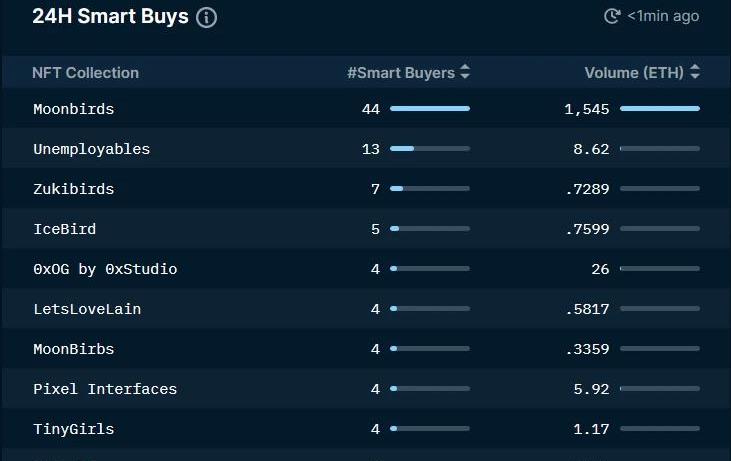Click Moonbirds smart buyers bar

[x=430, y=109]
